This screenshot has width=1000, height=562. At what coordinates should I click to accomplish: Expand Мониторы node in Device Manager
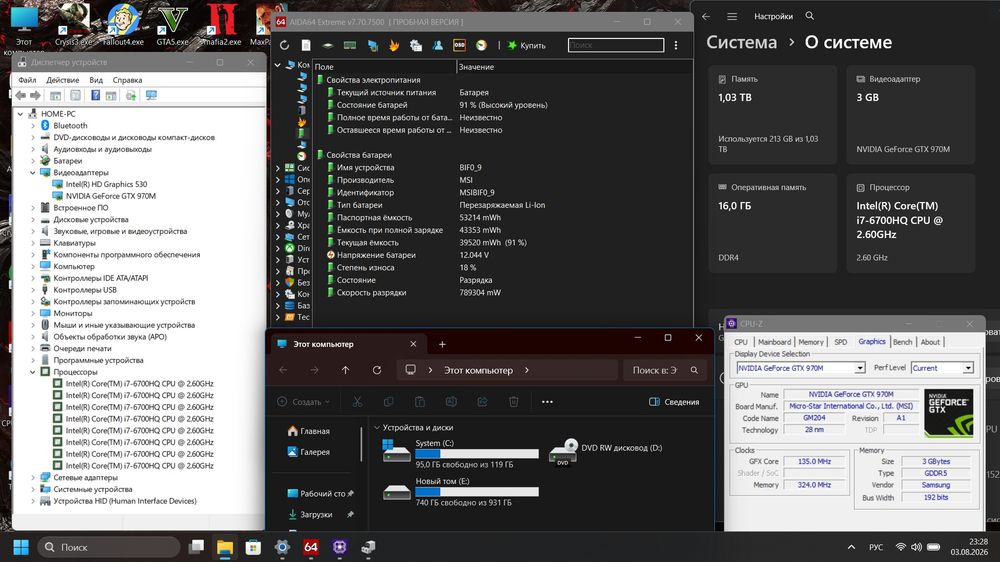click(33, 313)
